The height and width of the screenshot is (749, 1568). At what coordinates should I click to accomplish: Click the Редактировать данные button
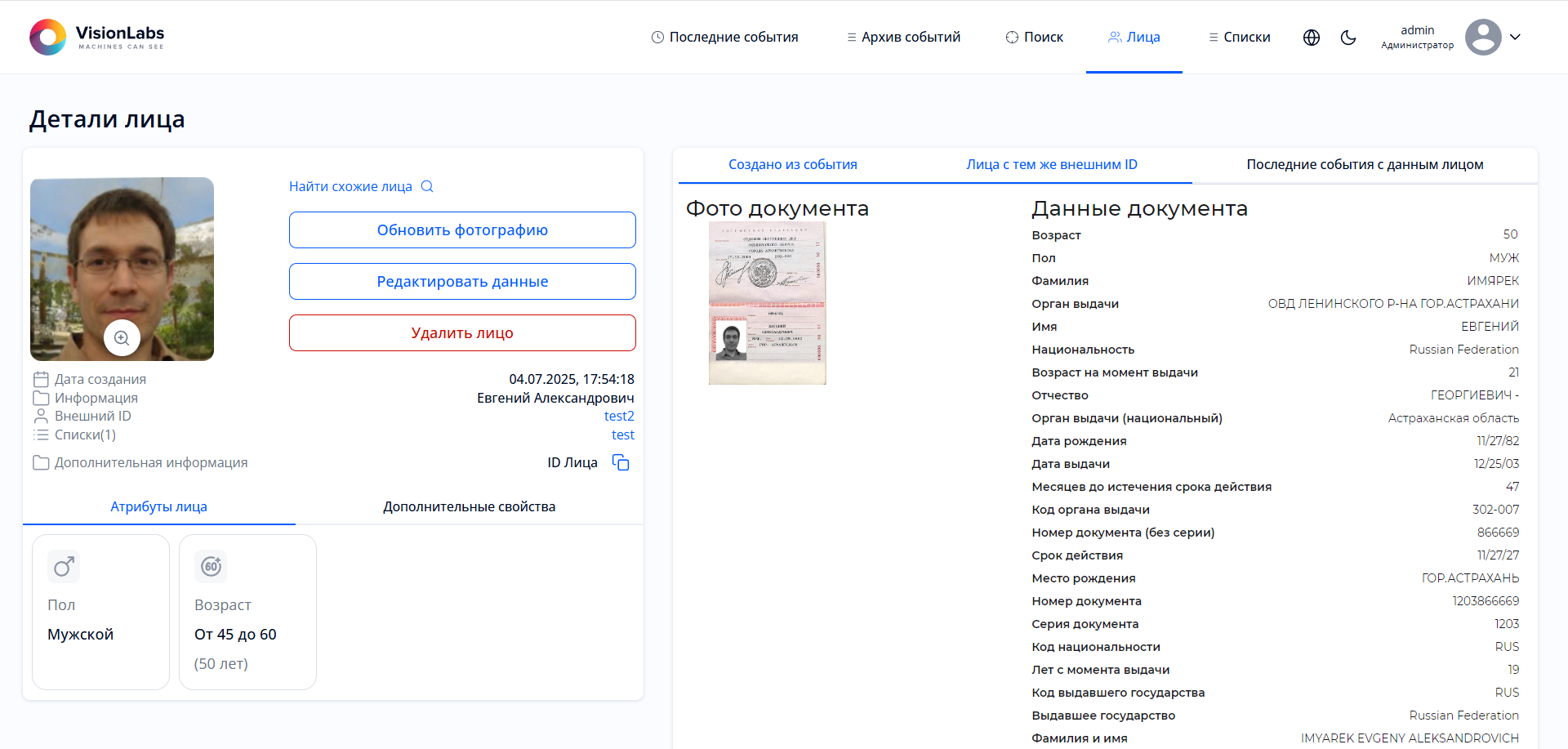(x=462, y=282)
